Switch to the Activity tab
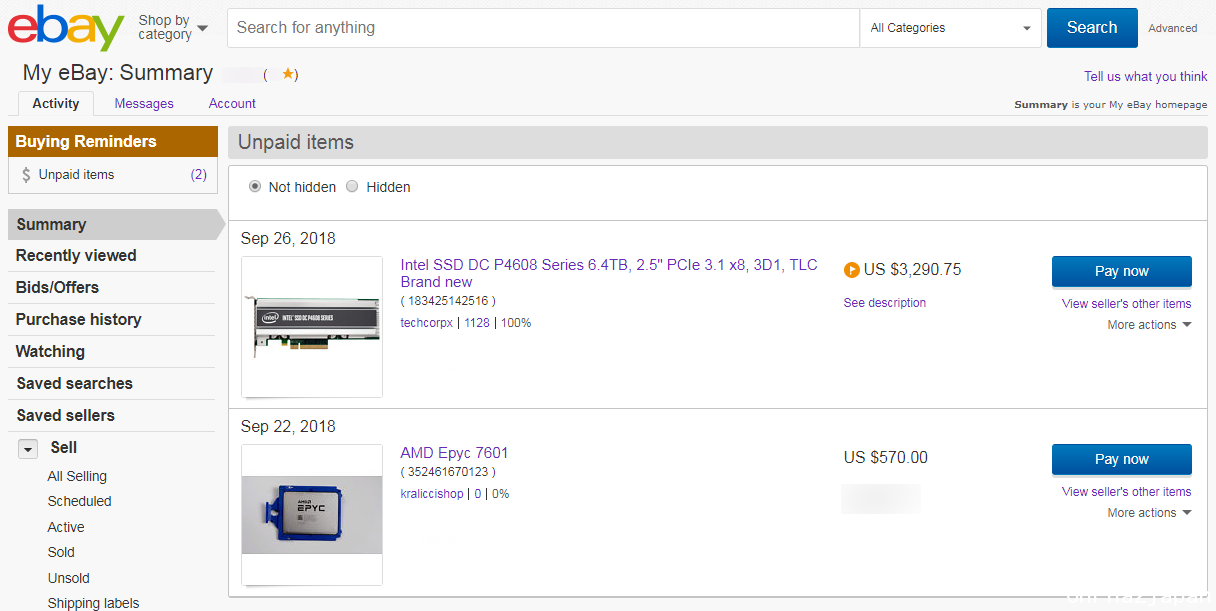Image resolution: width=1216 pixels, height=611 pixels. (56, 103)
